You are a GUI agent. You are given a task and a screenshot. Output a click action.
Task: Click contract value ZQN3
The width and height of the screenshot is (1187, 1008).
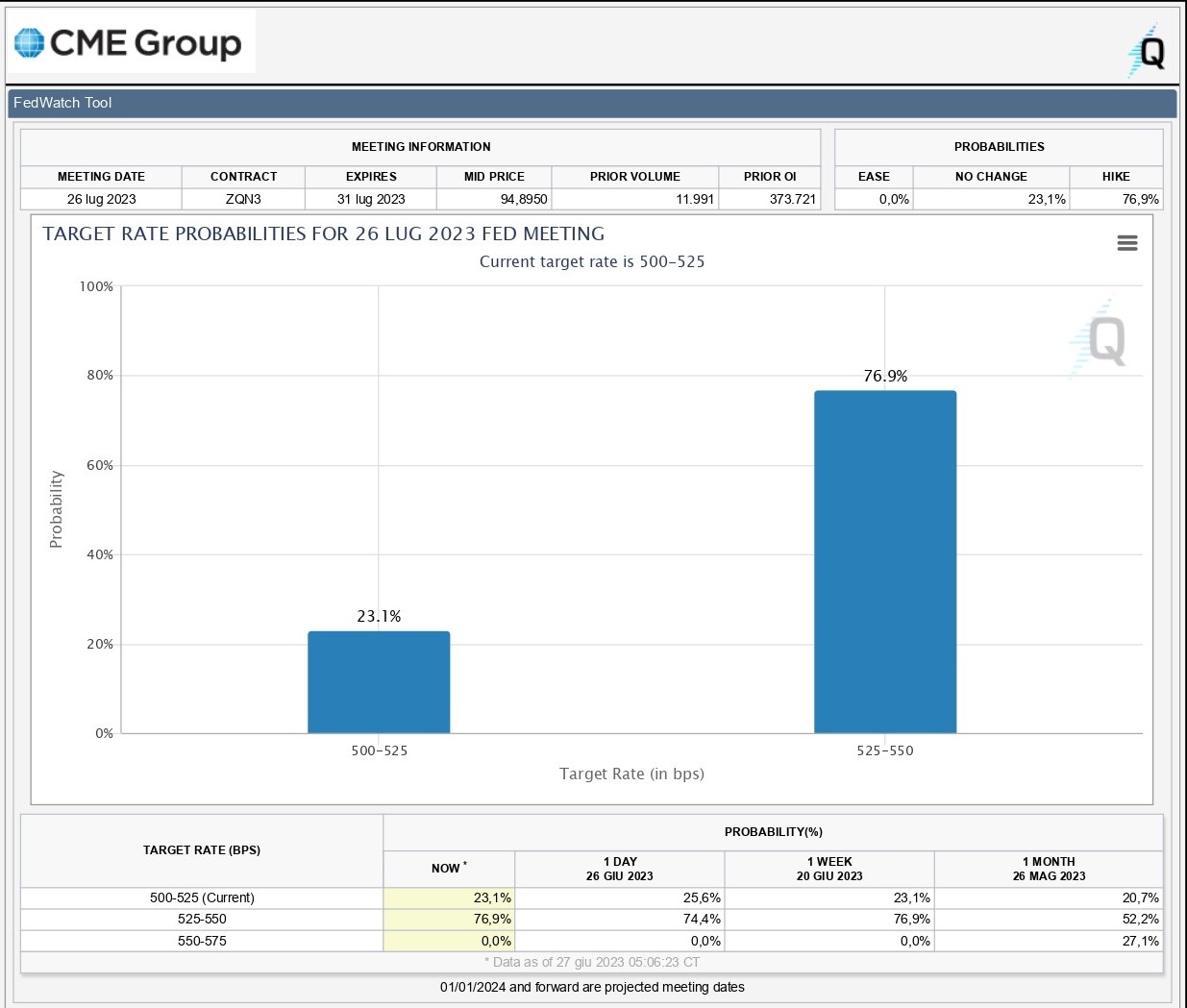click(x=243, y=199)
